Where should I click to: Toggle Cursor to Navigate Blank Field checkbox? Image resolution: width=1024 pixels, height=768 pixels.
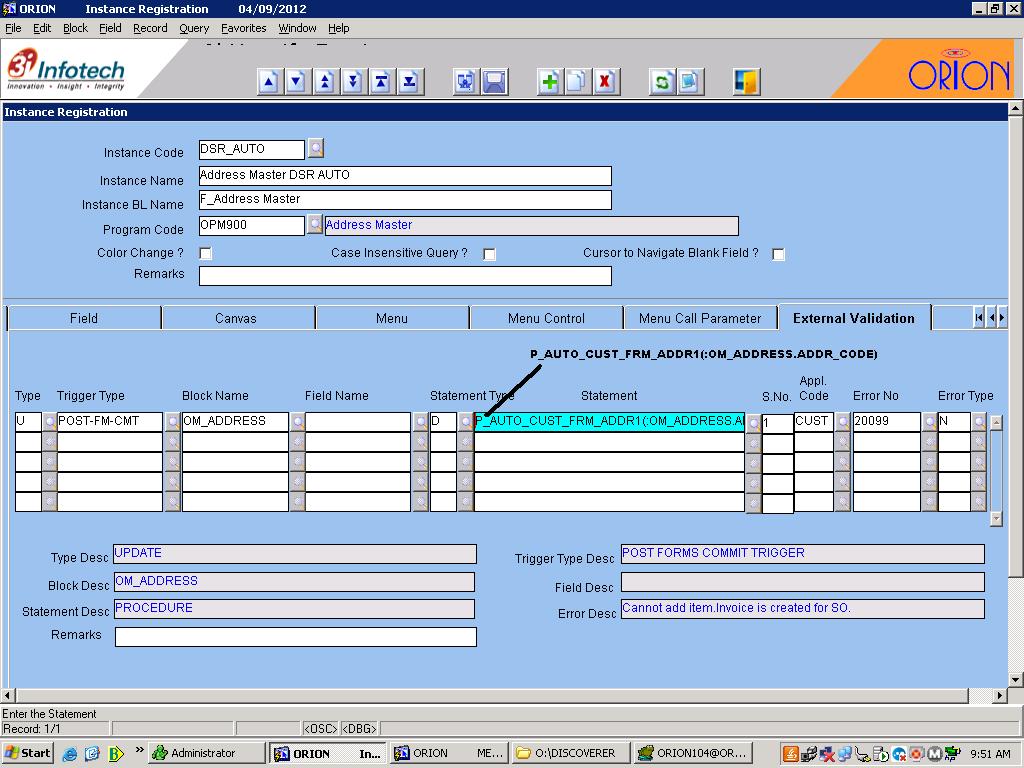pyautogui.click(x=778, y=254)
